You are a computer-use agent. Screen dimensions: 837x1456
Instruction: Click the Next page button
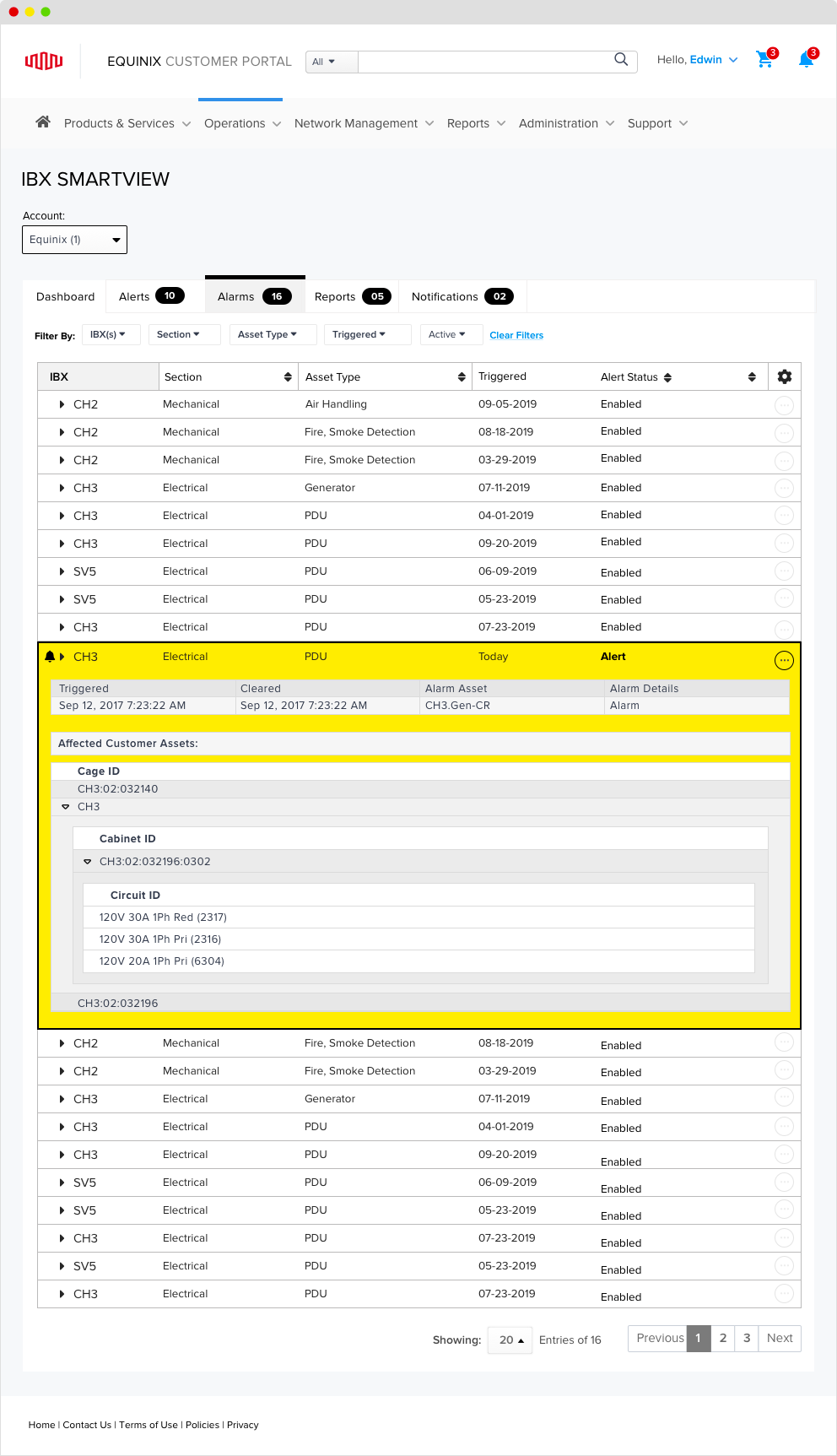(x=780, y=1338)
